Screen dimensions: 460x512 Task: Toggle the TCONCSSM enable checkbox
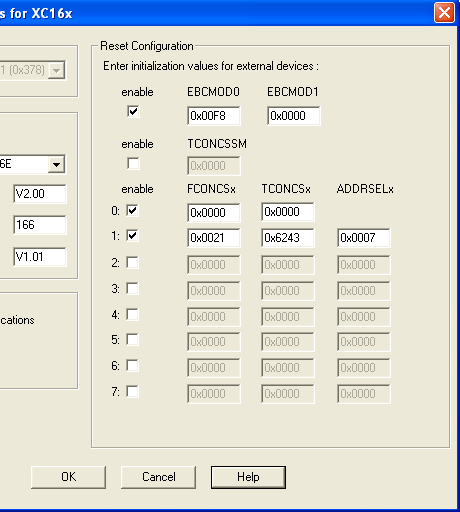[x=133, y=163]
